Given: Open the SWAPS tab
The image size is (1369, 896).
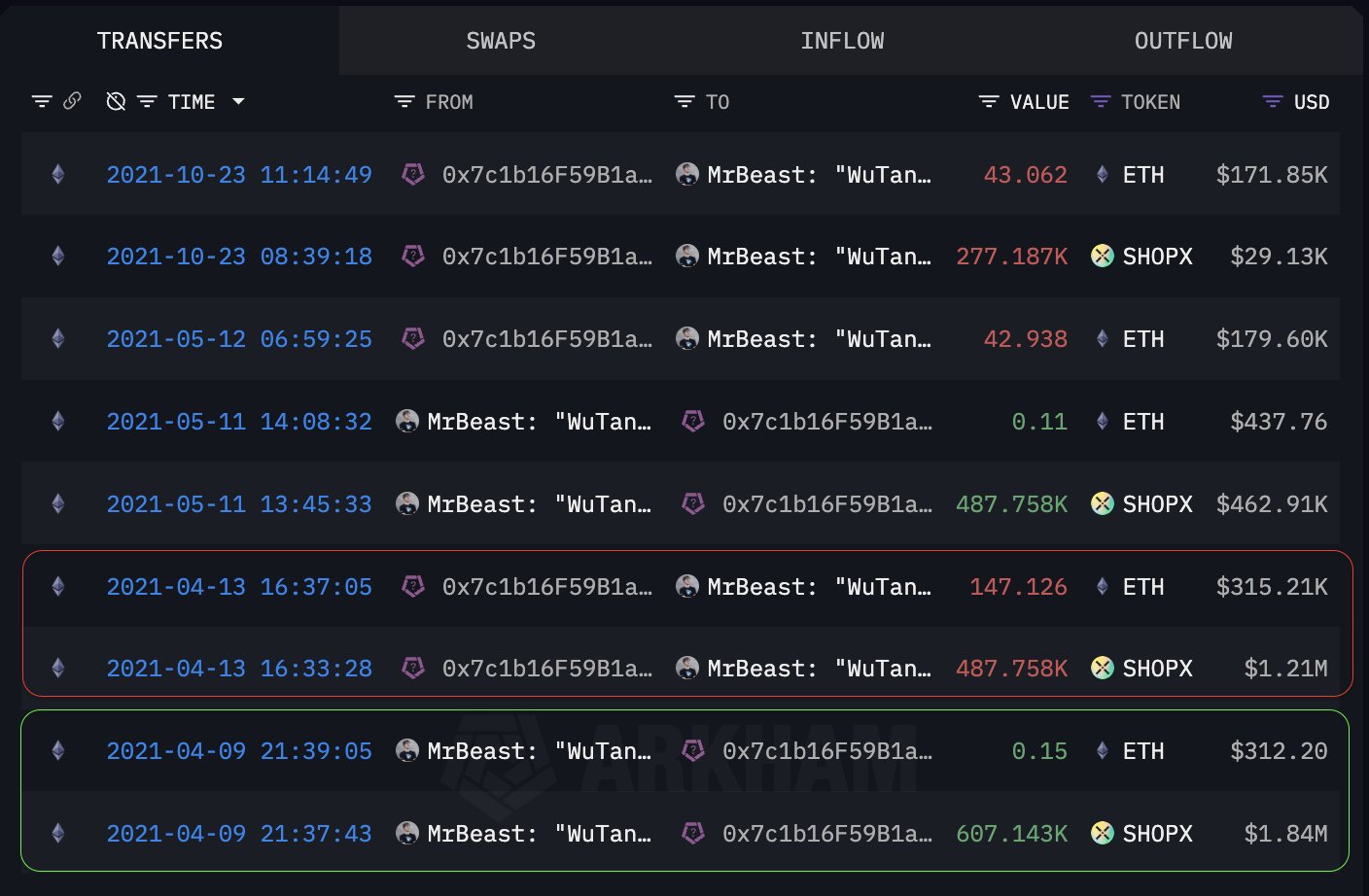Looking at the screenshot, I should point(501,41).
